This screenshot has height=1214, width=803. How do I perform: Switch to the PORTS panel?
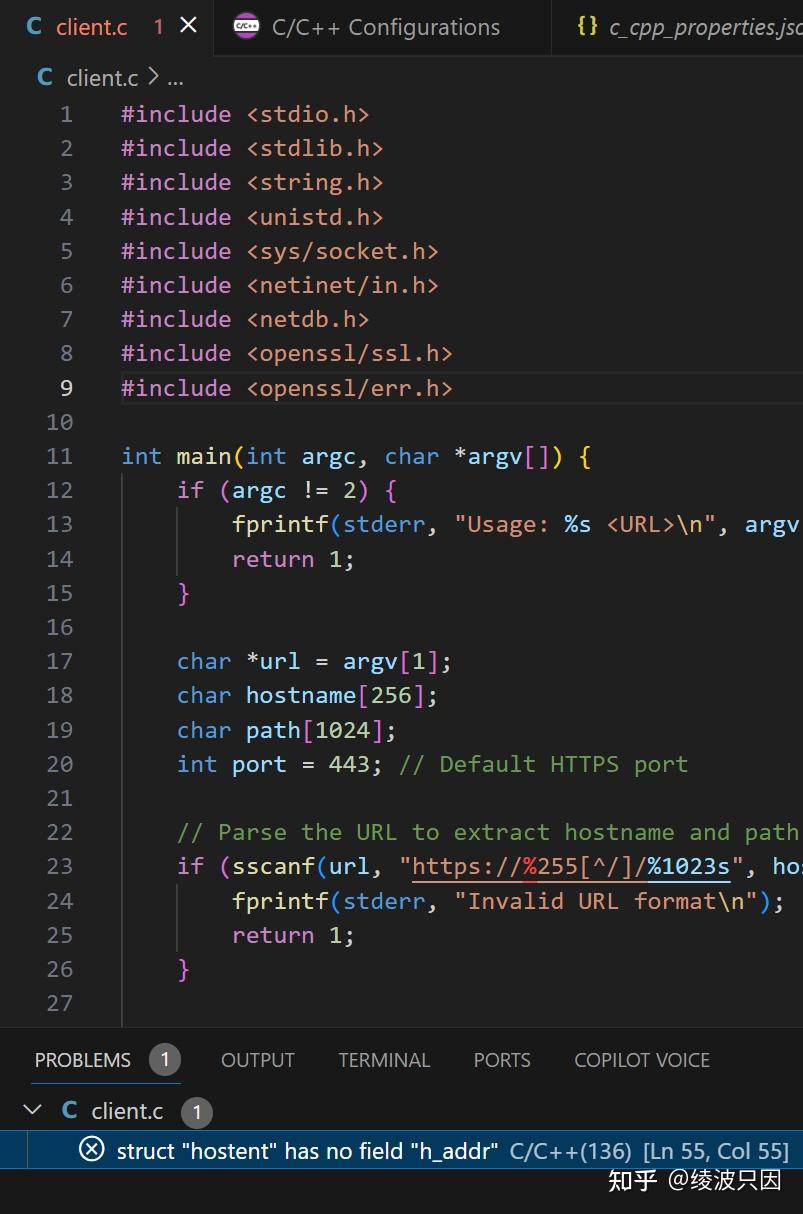(502, 1060)
